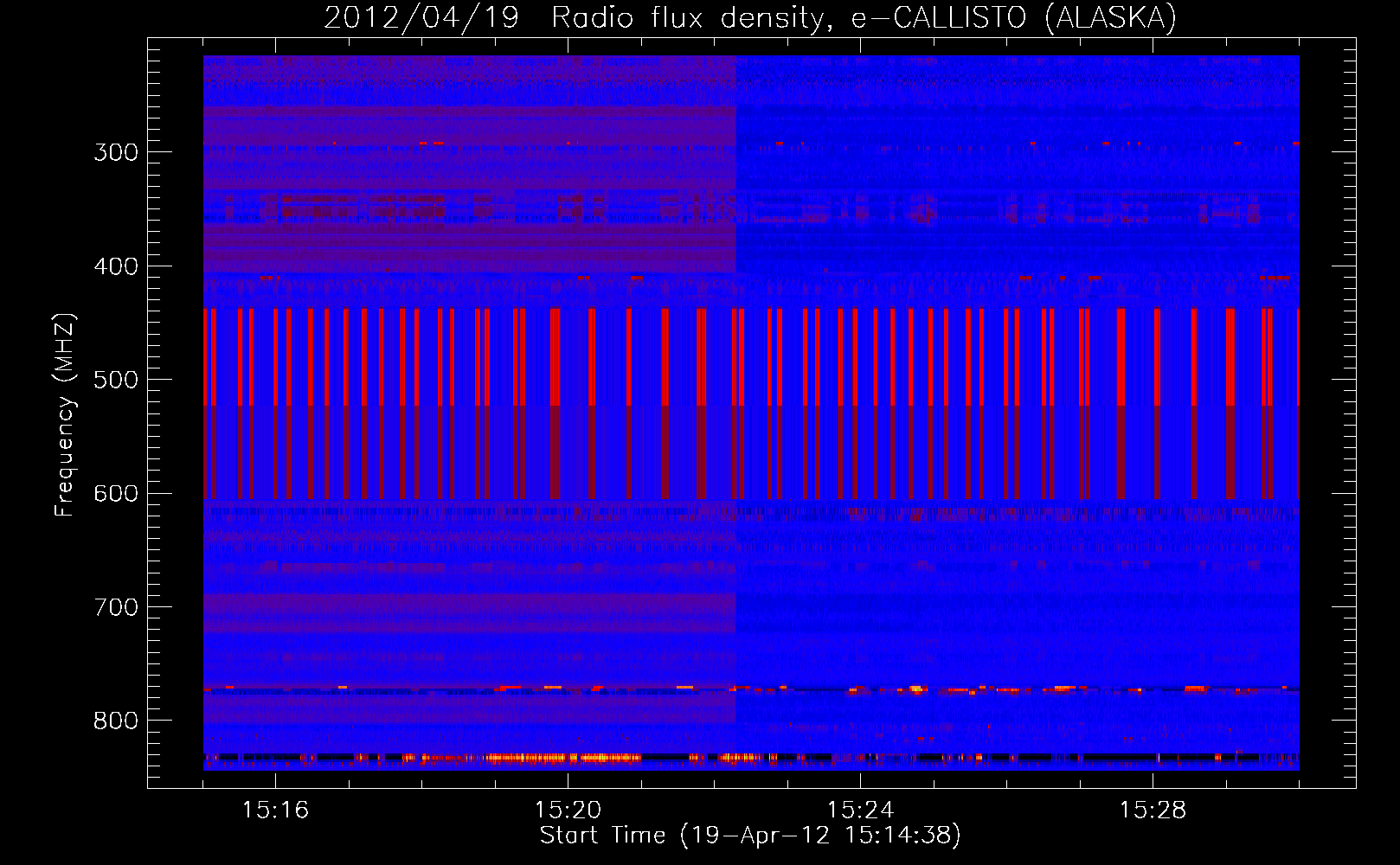The height and width of the screenshot is (865, 1400).
Task: Click the plot title '2012/04/19 Radio flux density'
Action: pos(750,17)
